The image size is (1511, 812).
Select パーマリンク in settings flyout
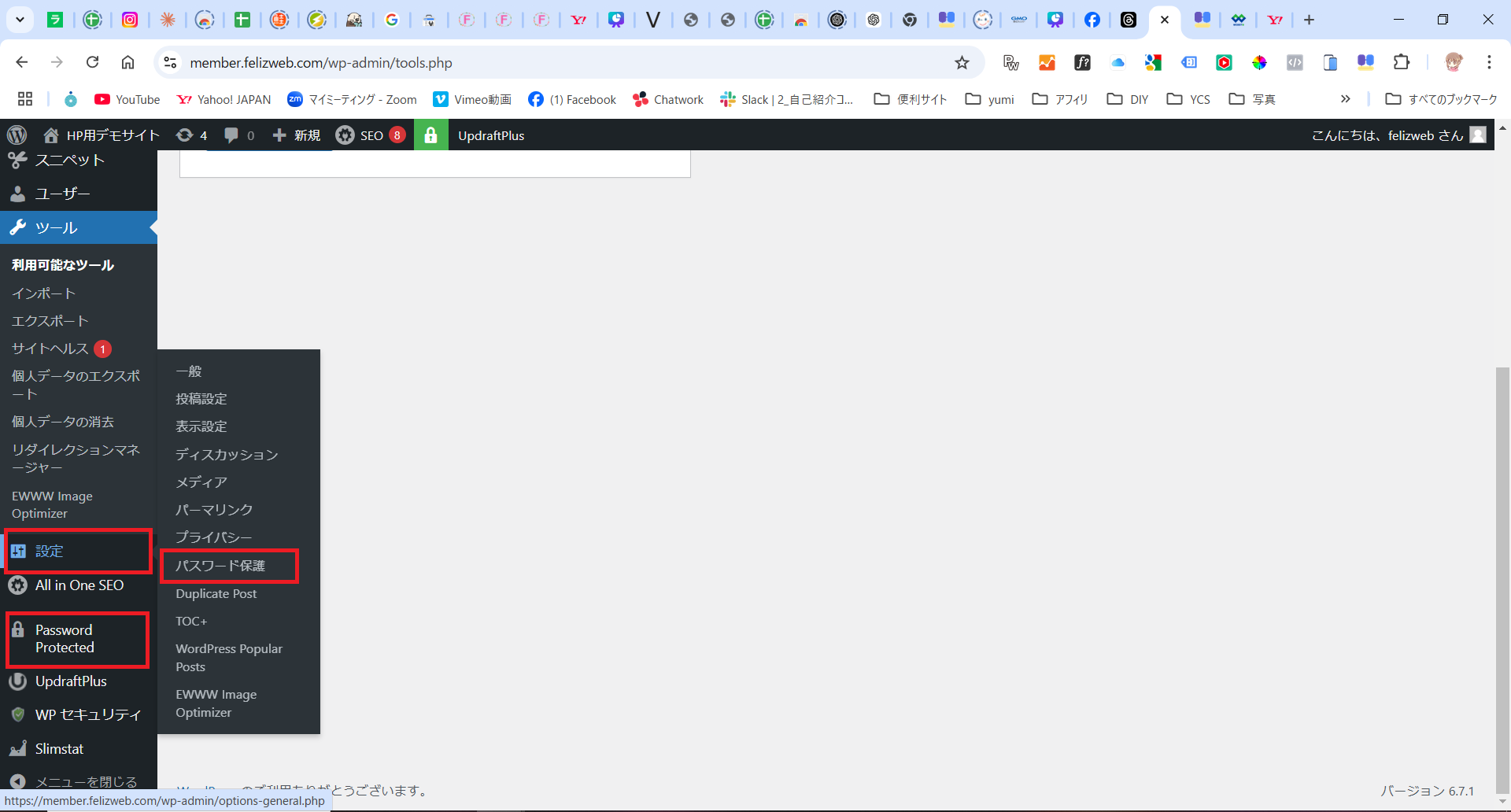[x=214, y=510]
